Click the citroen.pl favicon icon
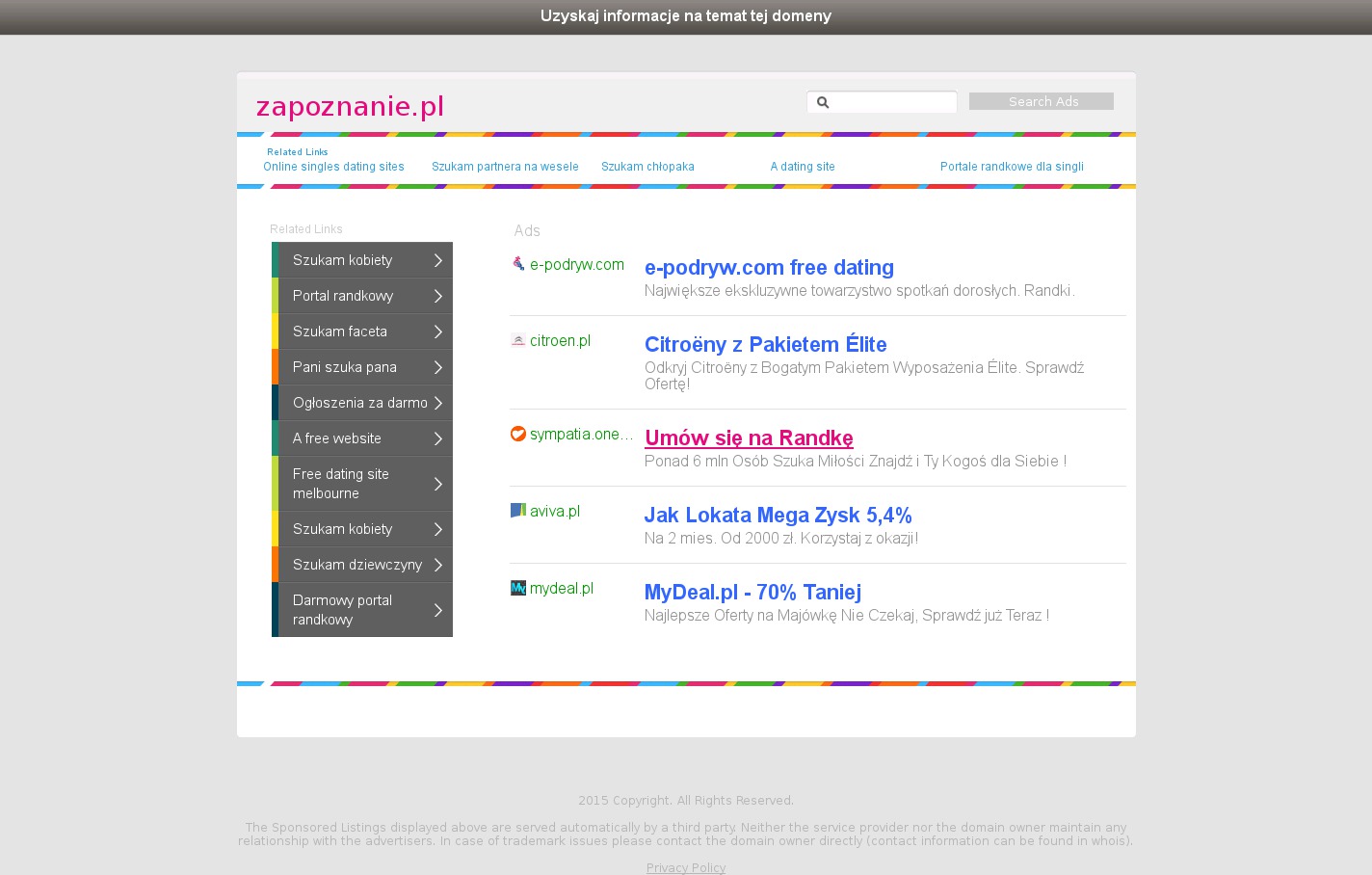Viewport: 1372px width, 875px height. (x=518, y=340)
